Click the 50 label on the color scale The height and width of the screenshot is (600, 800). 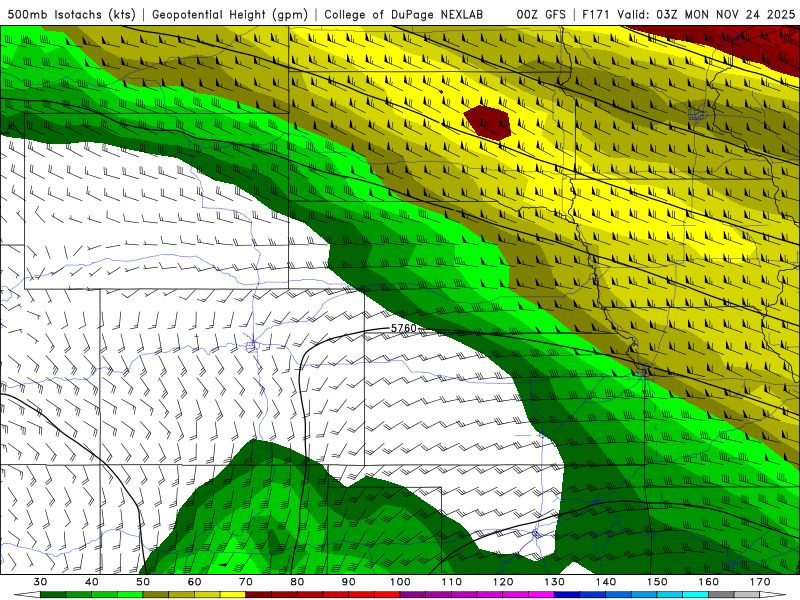pyautogui.click(x=143, y=582)
